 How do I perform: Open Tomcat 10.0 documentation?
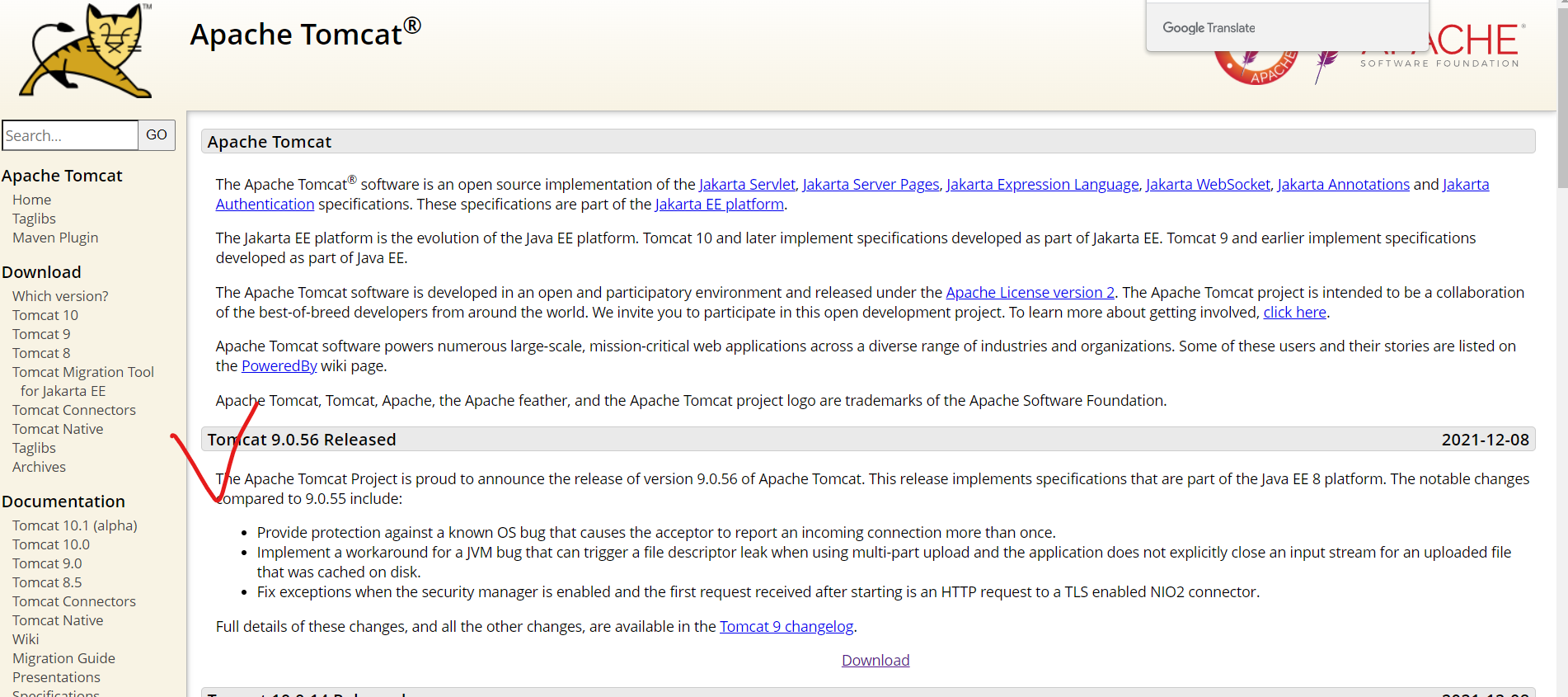click(51, 544)
